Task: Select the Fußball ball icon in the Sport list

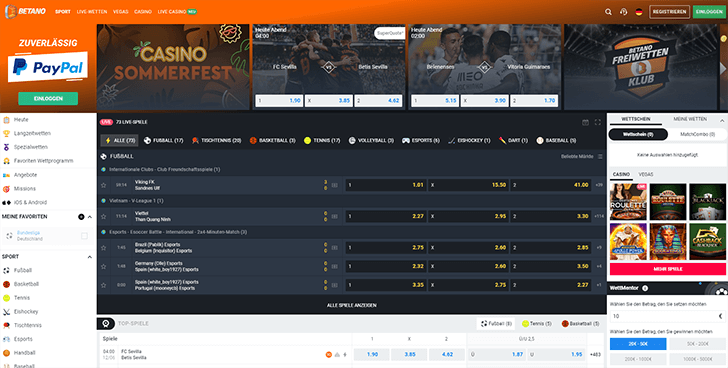Action: coord(6,270)
